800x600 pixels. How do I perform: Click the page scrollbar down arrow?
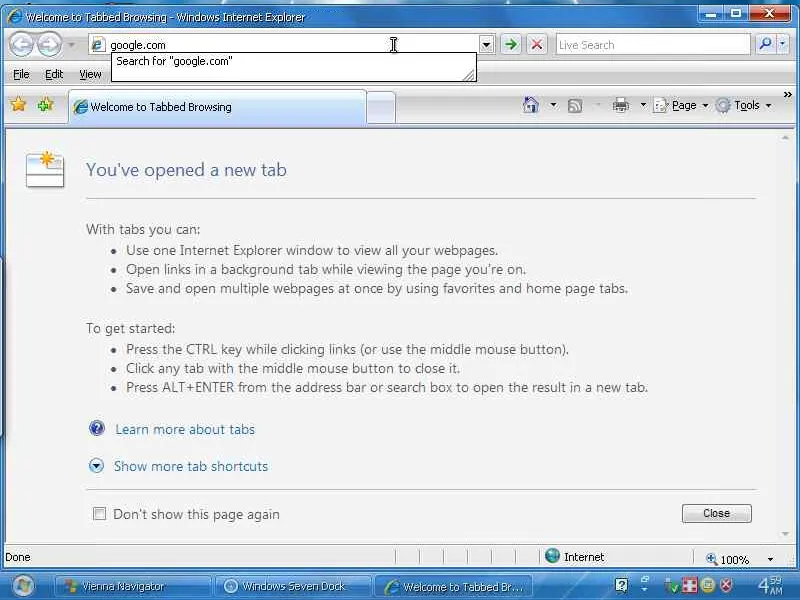click(785, 534)
